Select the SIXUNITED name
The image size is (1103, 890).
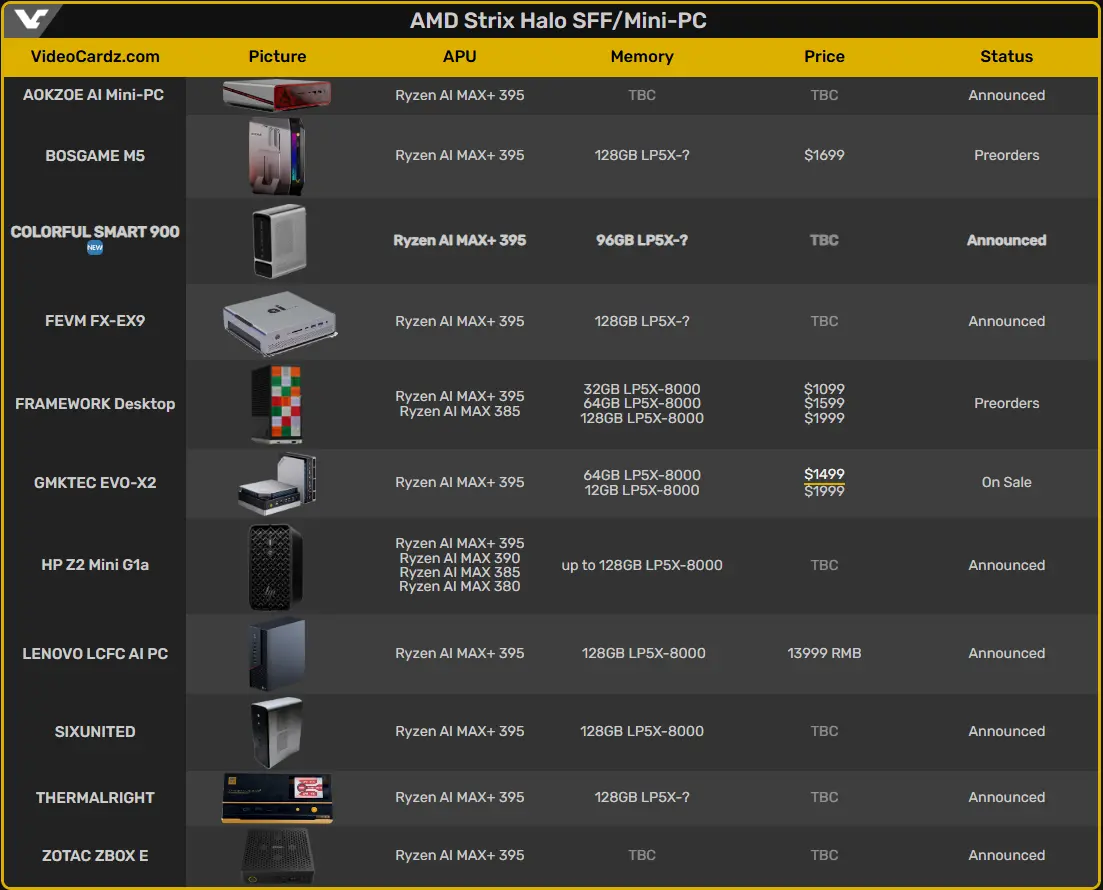[x=95, y=732]
